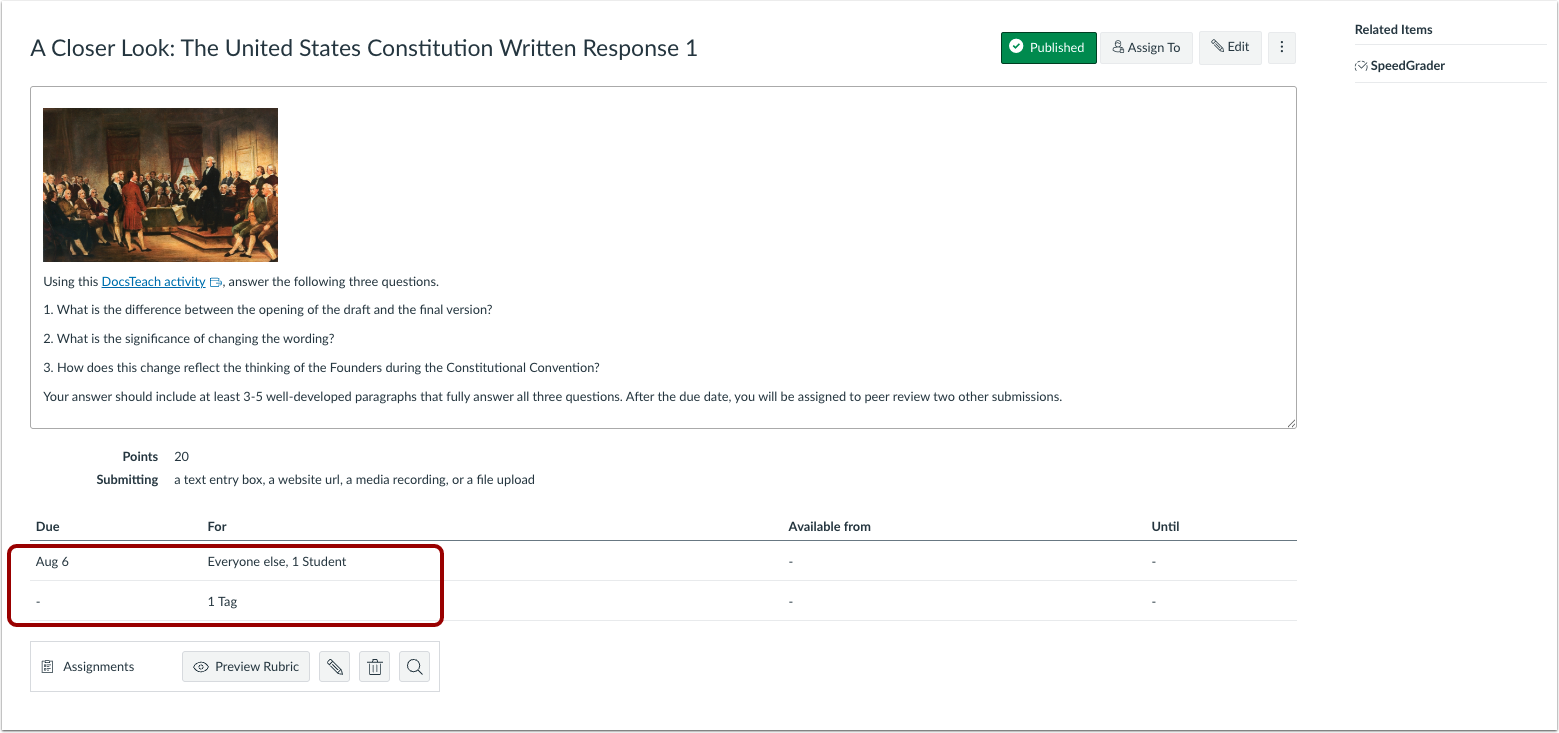Click the SpeedGrader icon

click(1361, 66)
